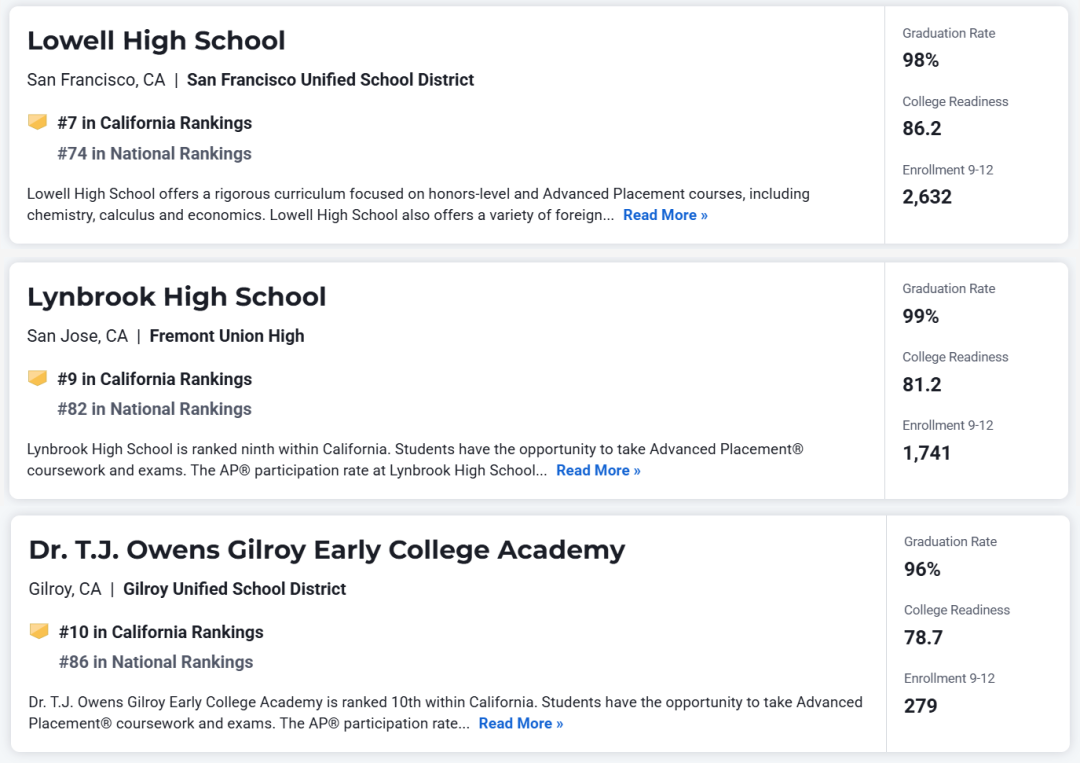Click #9 in California Rankings text
1080x763 pixels.
pos(155,379)
